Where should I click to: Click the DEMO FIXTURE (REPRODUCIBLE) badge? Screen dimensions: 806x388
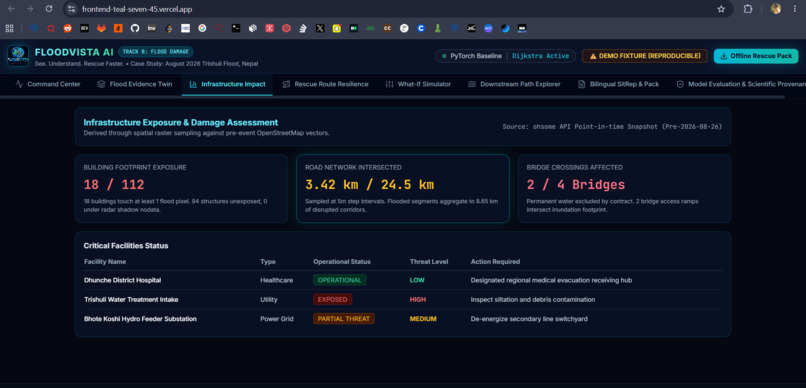(645, 56)
